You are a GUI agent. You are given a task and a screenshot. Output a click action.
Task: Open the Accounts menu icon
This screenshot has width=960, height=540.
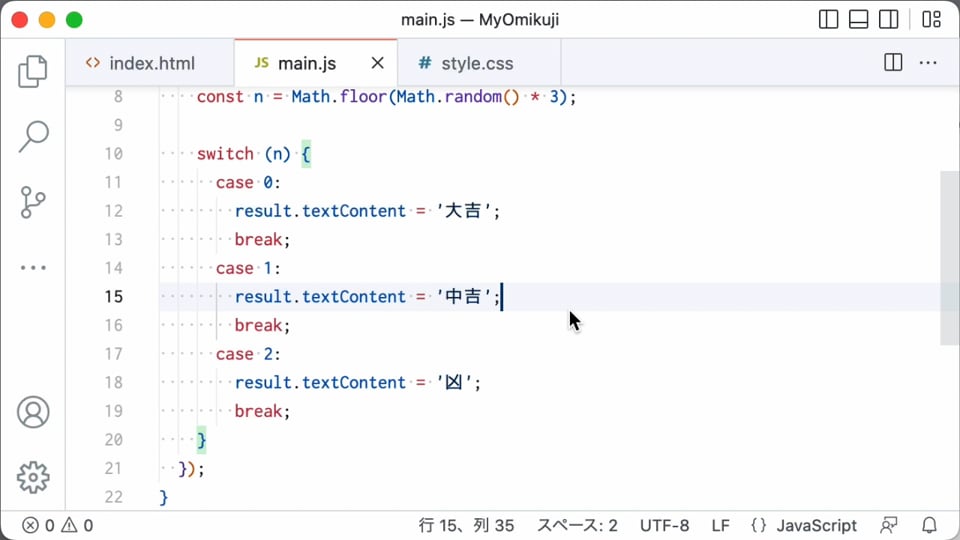click(33, 412)
